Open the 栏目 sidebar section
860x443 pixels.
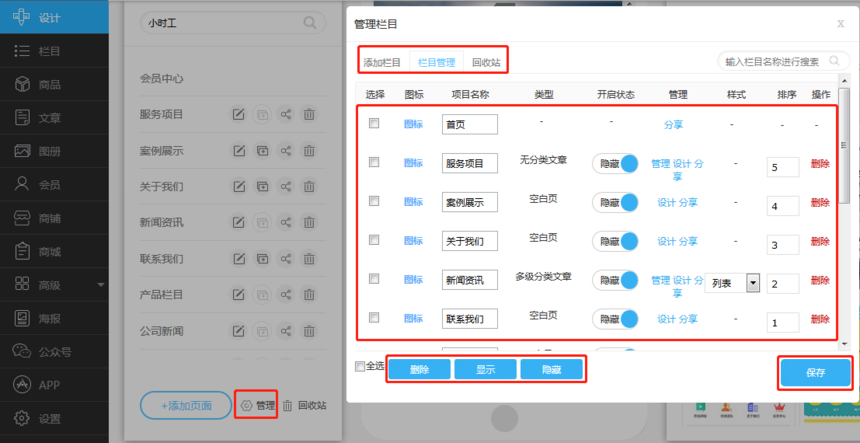pos(54,51)
